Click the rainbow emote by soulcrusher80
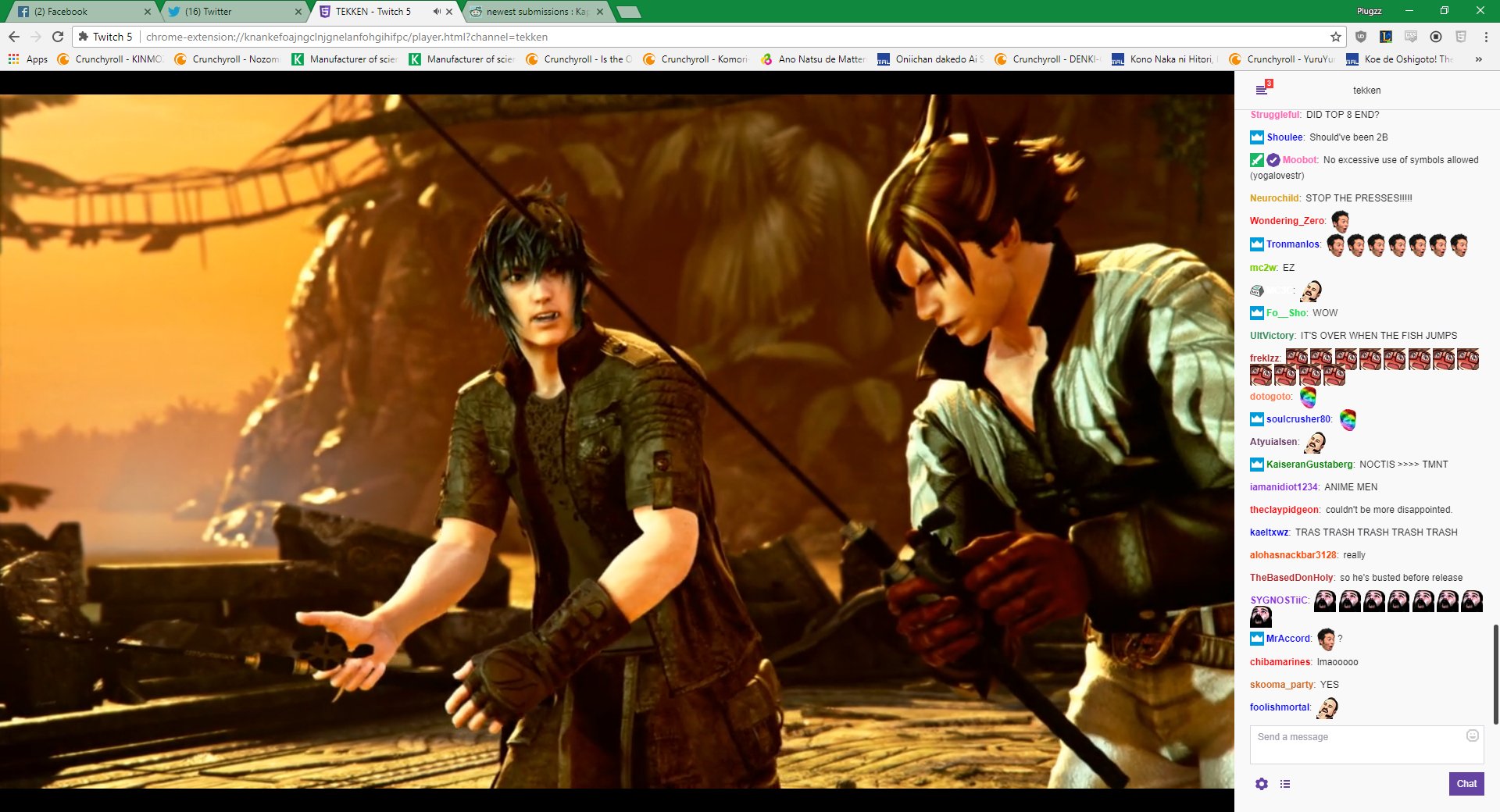 click(1348, 420)
